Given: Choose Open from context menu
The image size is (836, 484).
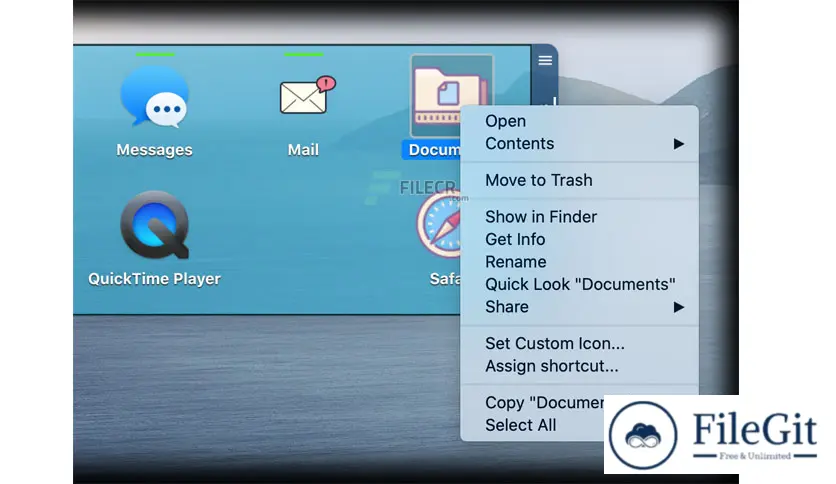Looking at the screenshot, I should pos(580,121).
